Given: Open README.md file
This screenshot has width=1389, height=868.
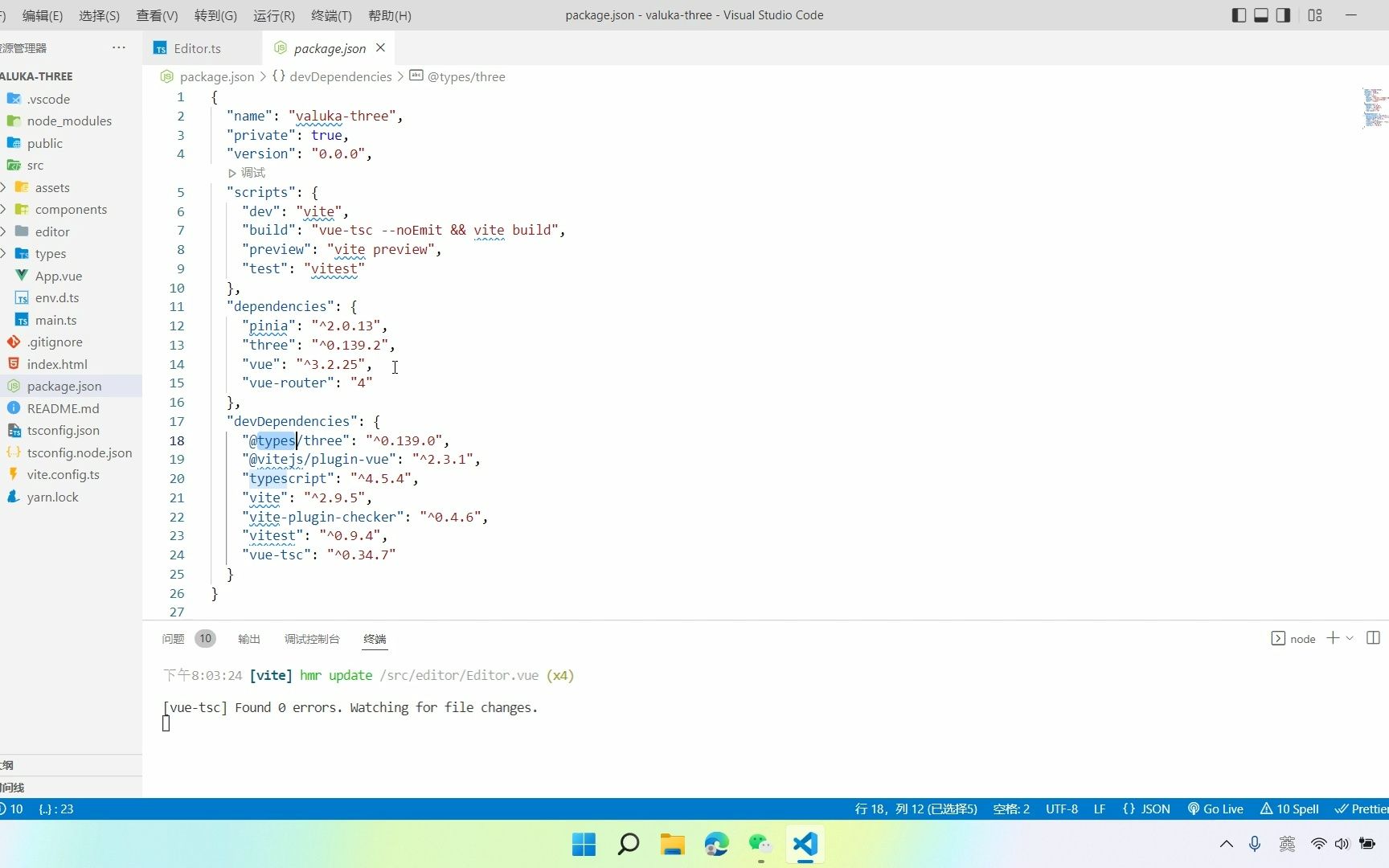Looking at the screenshot, I should coord(63,408).
